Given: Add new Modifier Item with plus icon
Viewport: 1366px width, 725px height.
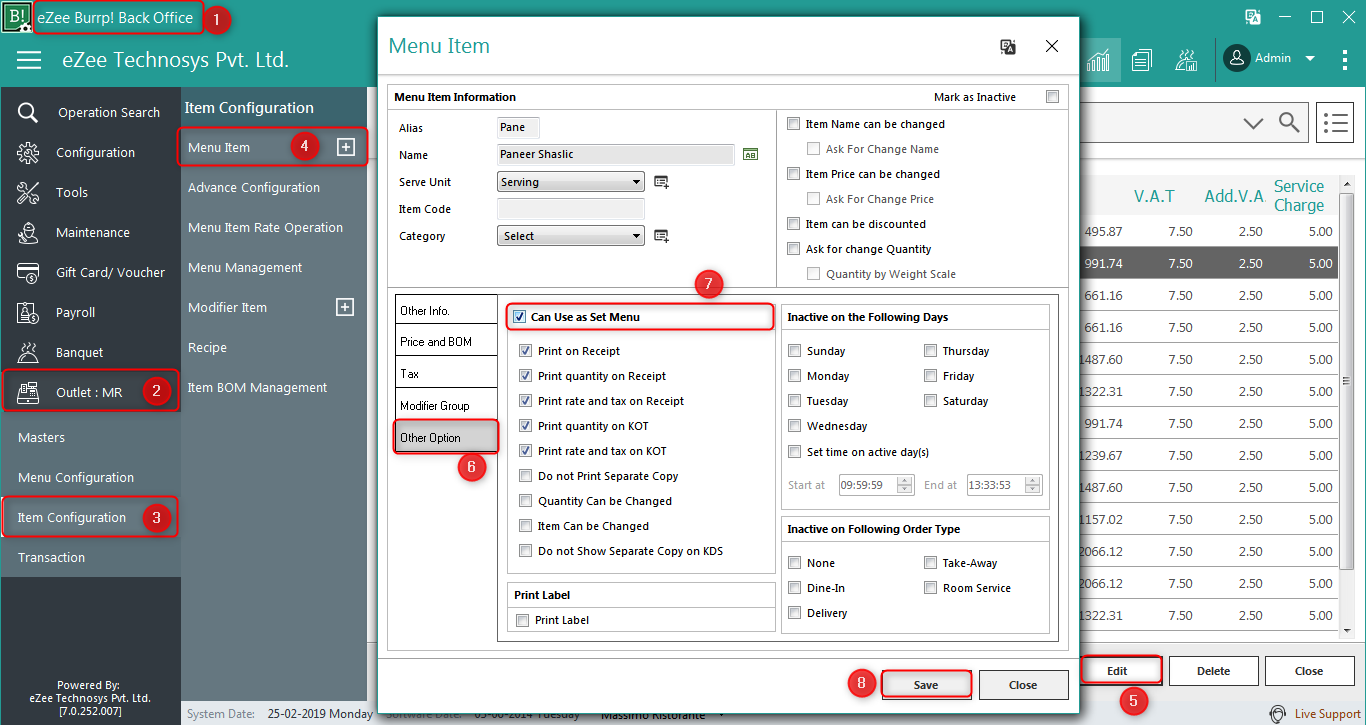Looking at the screenshot, I should 345,307.
